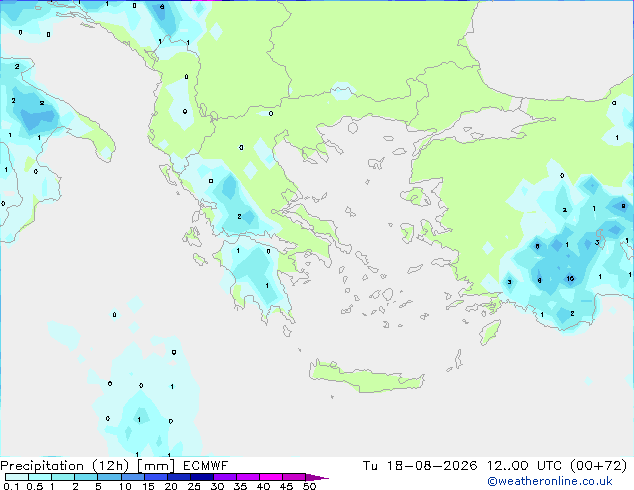Click the legend scale label "20"
Image resolution: width=634 pixels, height=490 pixels.
click(x=171, y=486)
